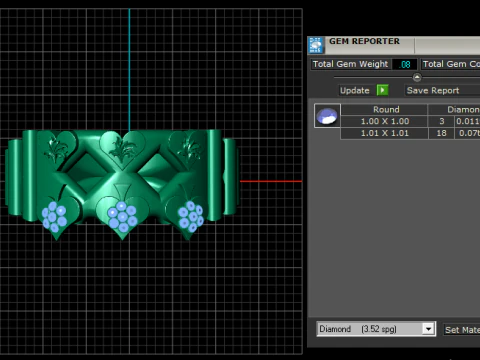Click the right gem cluster on ring
The image size is (480, 360).
191,216
